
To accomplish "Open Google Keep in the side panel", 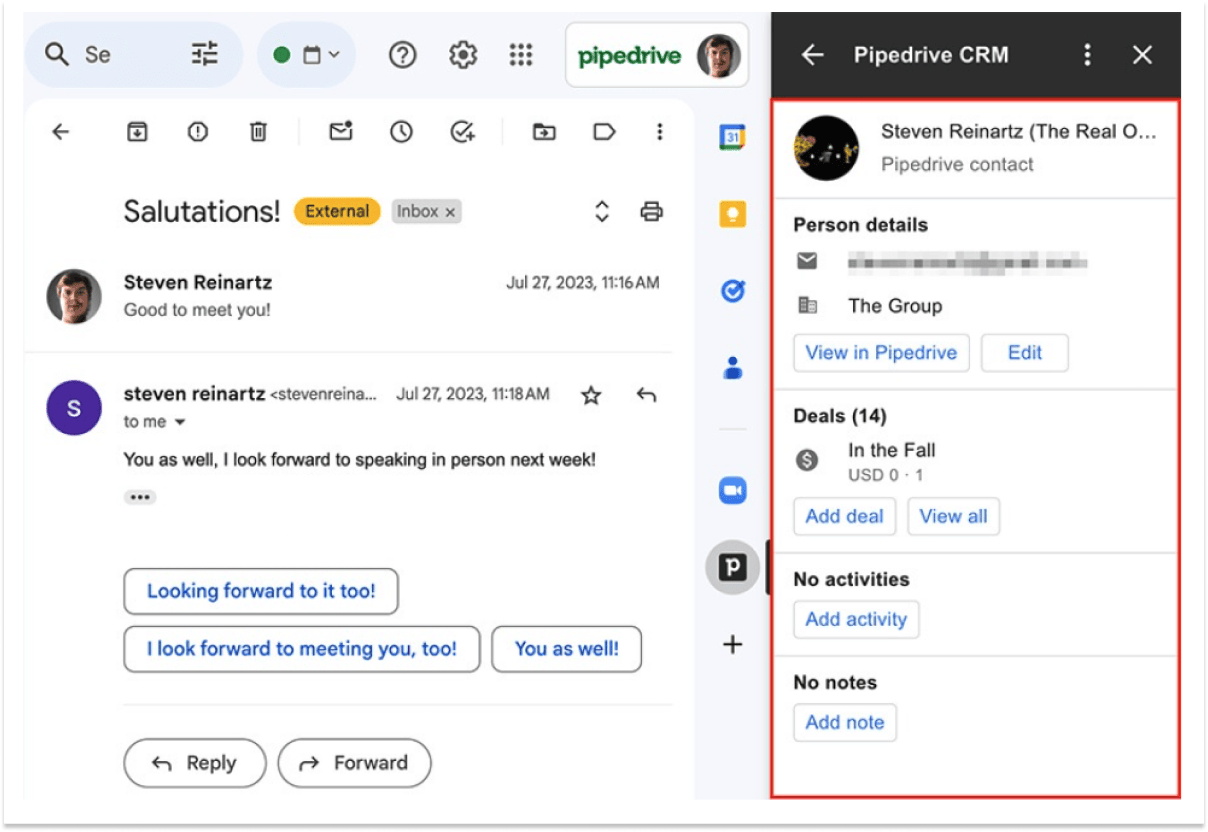I will coord(733,213).
